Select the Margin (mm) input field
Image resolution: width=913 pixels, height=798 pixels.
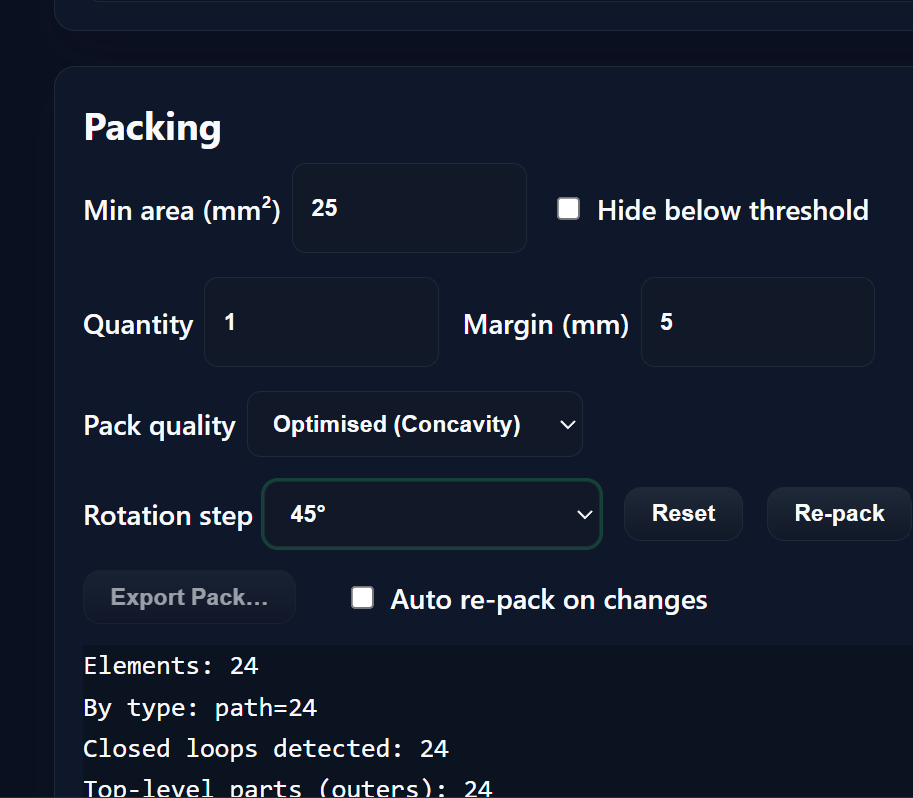coord(757,322)
